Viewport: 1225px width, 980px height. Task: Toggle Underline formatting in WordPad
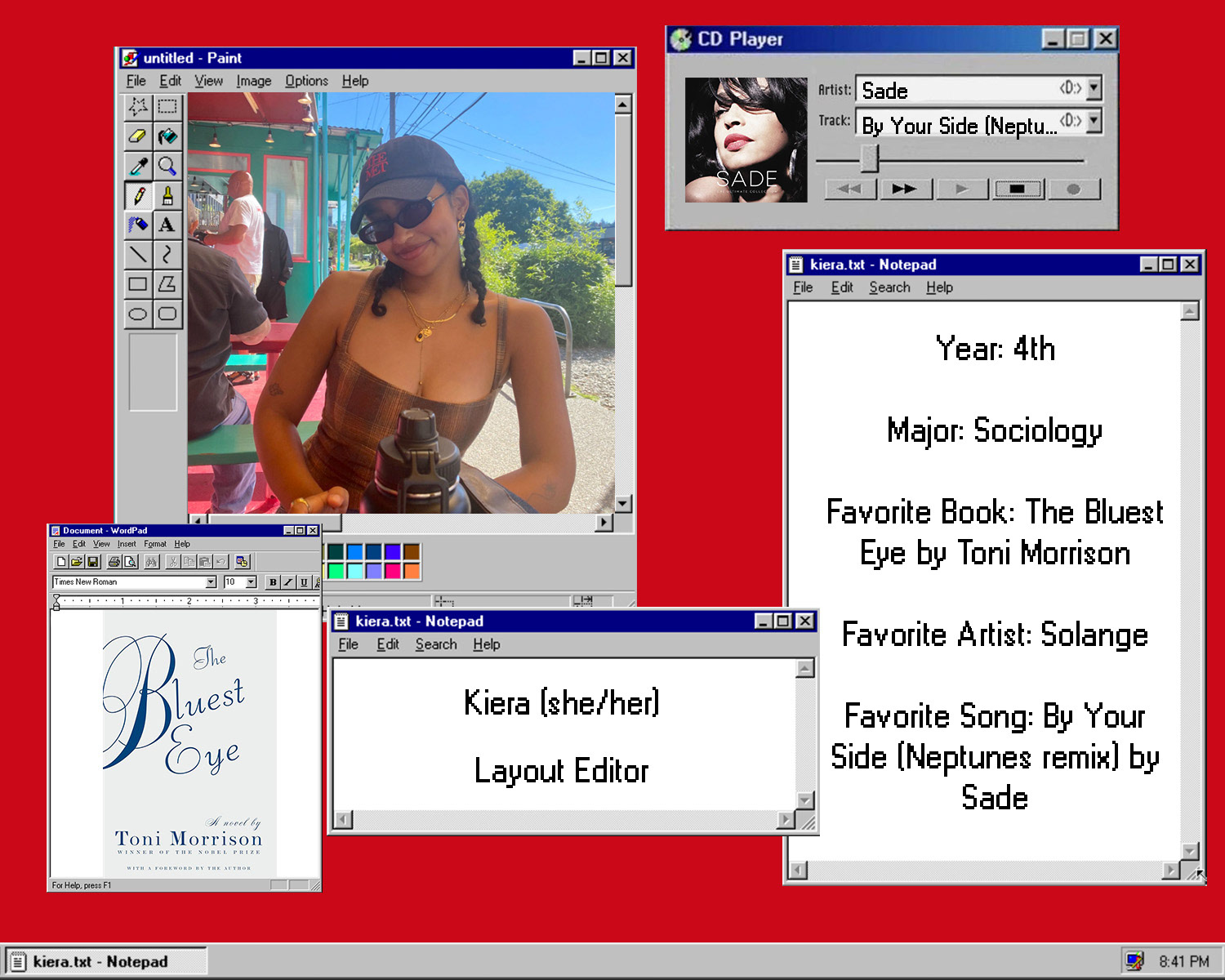[304, 581]
